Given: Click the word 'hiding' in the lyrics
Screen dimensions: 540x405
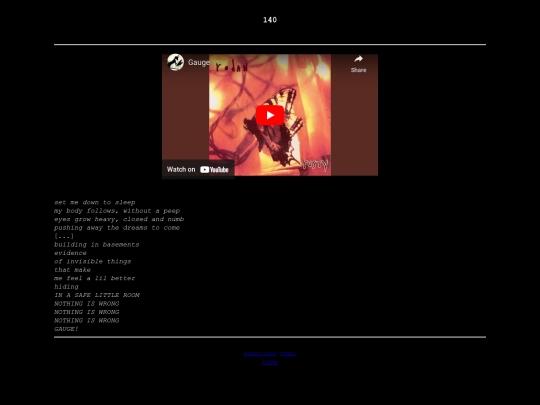Looking at the screenshot, I should click(x=66, y=287).
